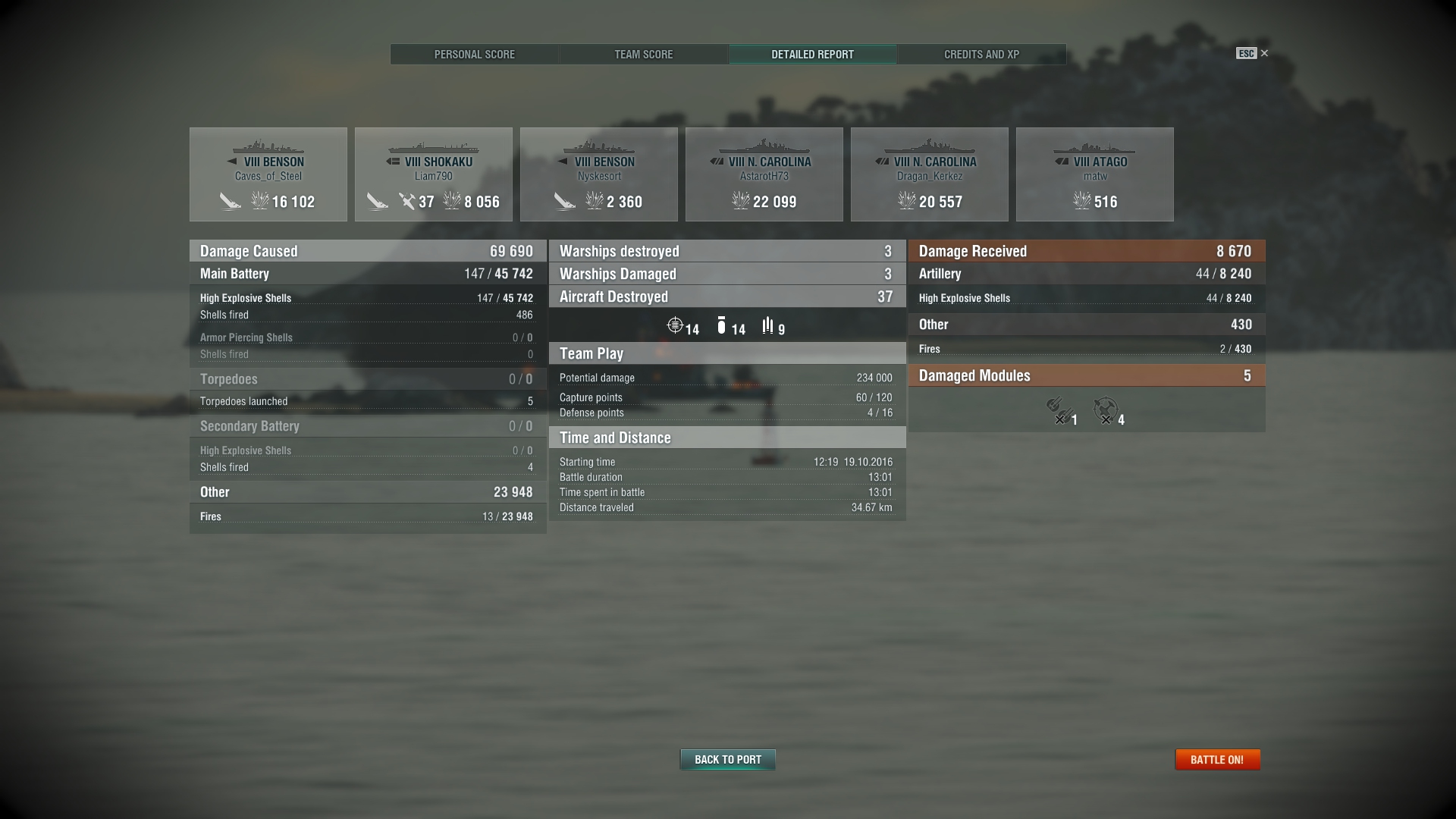Switch to the Personal Score tab
This screenshot has height=819, width=1456.
click(475, 55)
